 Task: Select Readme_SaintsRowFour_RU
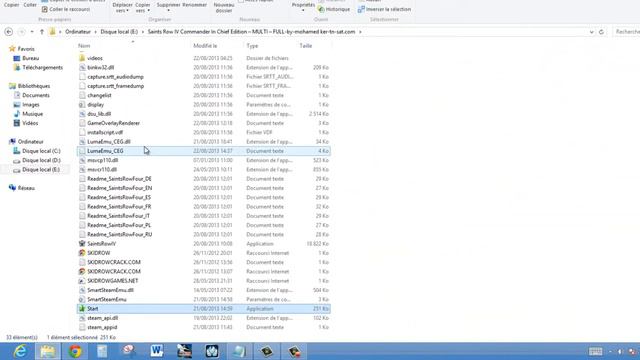pyautogui.click(x=120, y=234)
